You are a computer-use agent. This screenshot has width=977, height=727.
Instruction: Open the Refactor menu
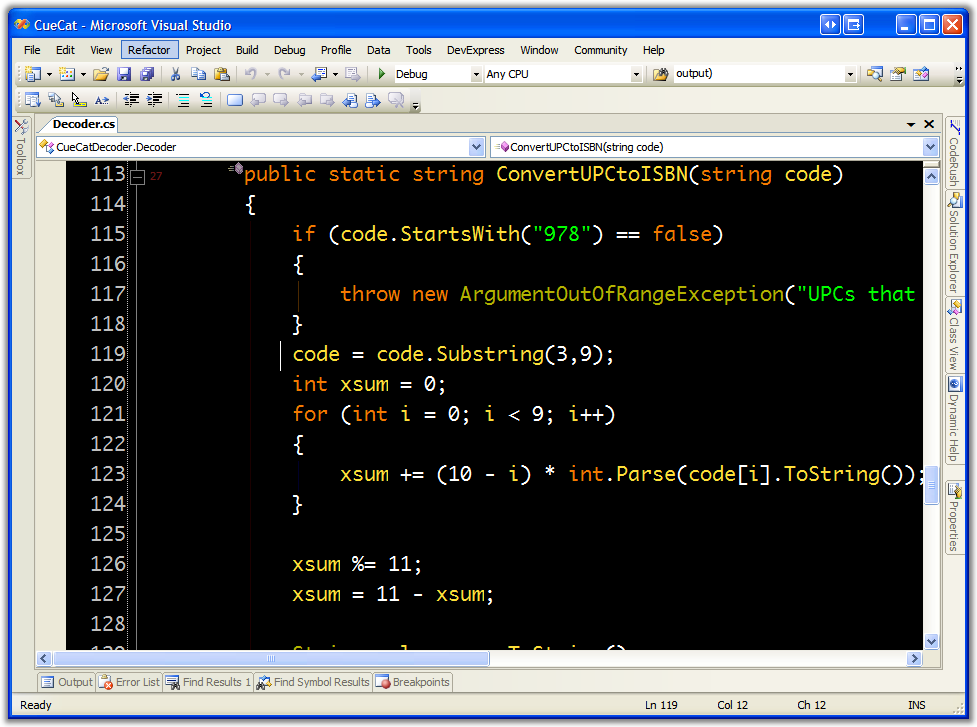coord(149,50)
